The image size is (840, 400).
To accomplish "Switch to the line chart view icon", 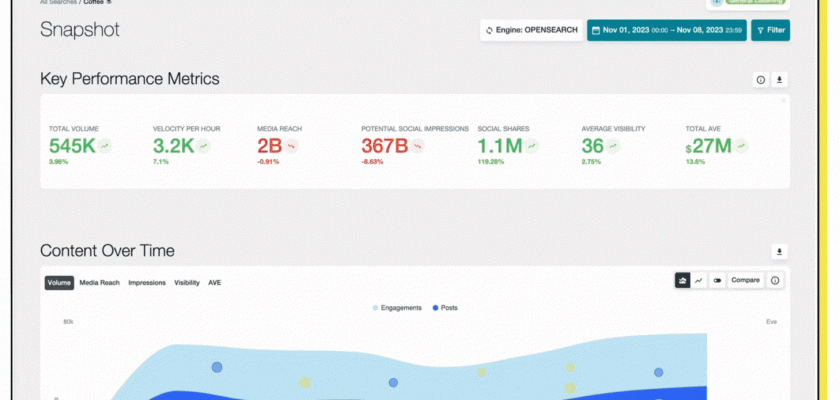I will [x=699, y=281].
